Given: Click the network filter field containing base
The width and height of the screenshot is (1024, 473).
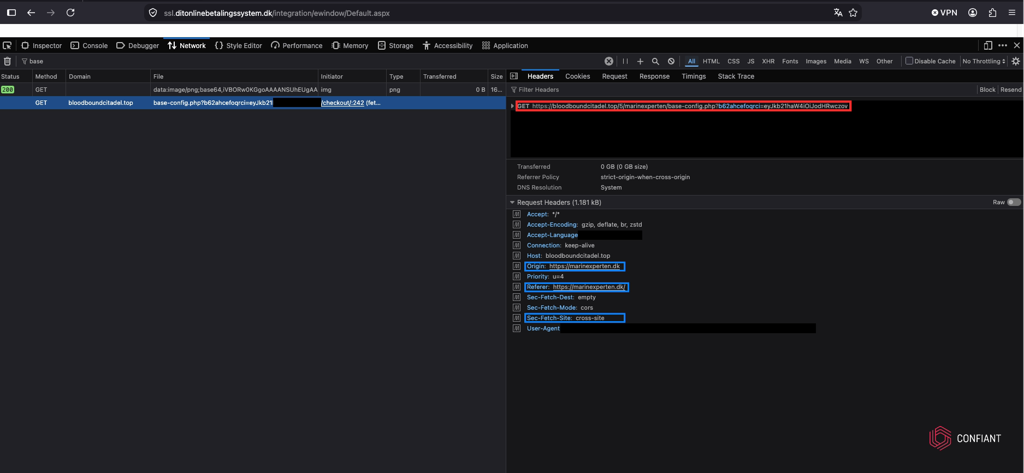Looking at the screenshot, I should (x=310, y=61).
